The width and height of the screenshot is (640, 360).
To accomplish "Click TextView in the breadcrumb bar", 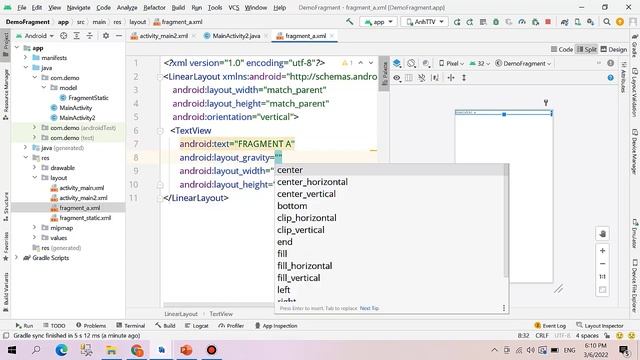I will [221, 314].
